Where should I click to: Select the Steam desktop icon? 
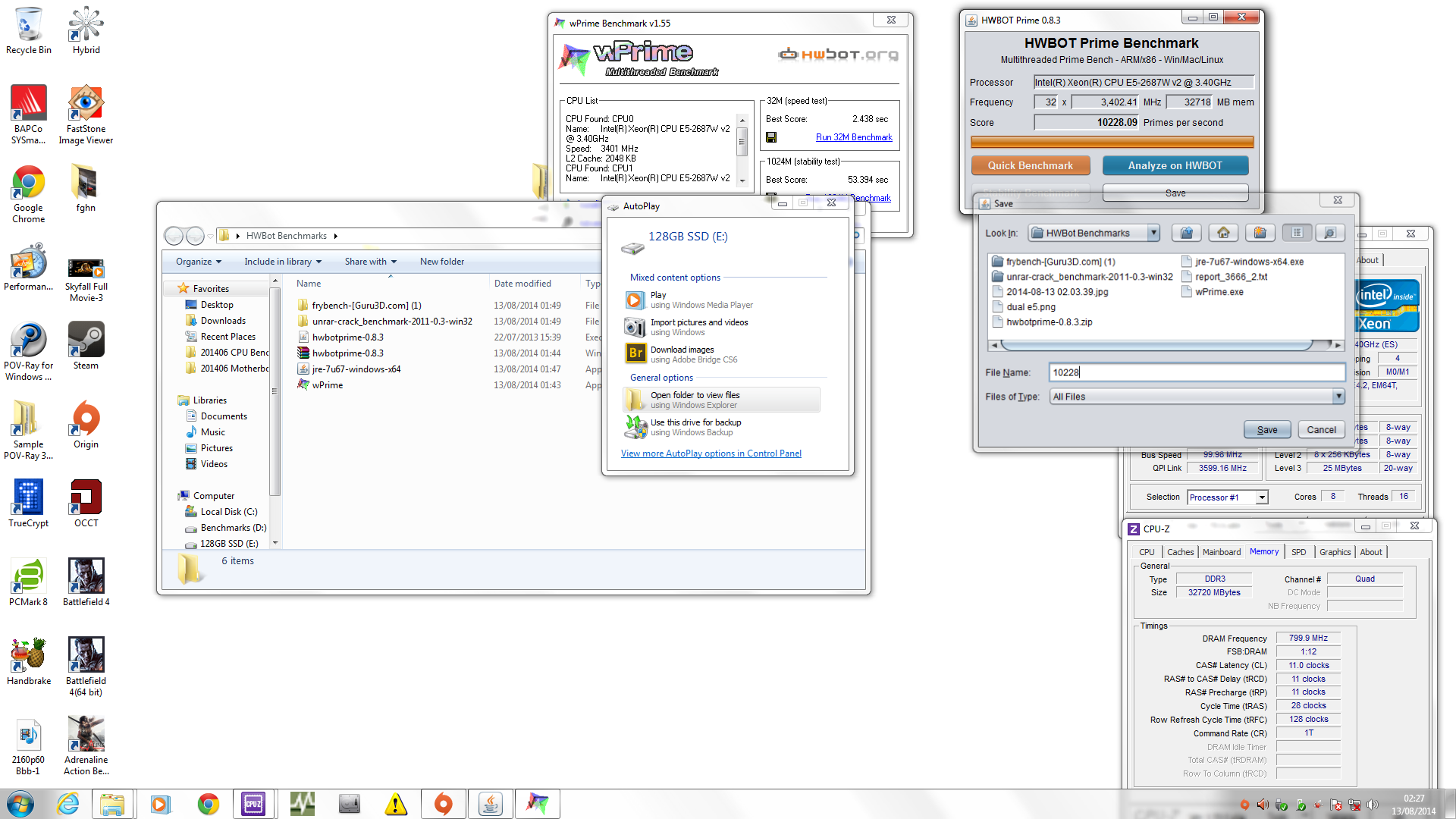tap(86, 346)
